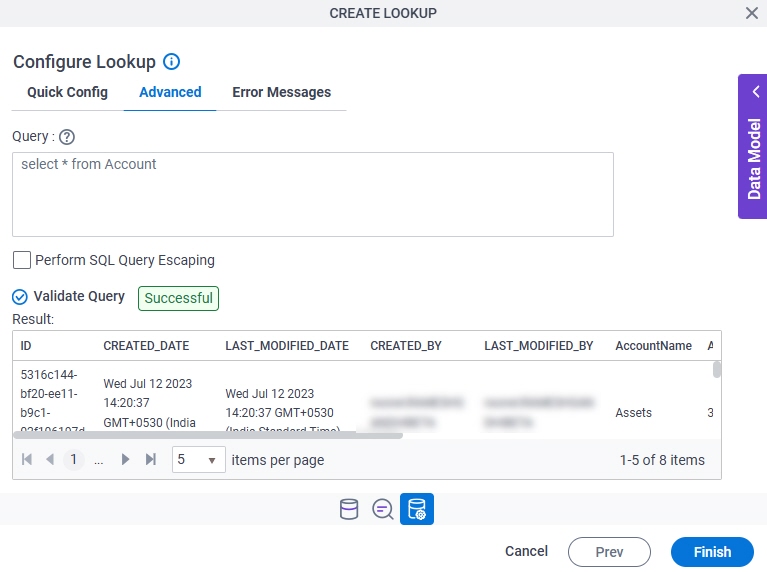Go to next results page
This screenshot has height=572, width=767.
click(125, 459)
